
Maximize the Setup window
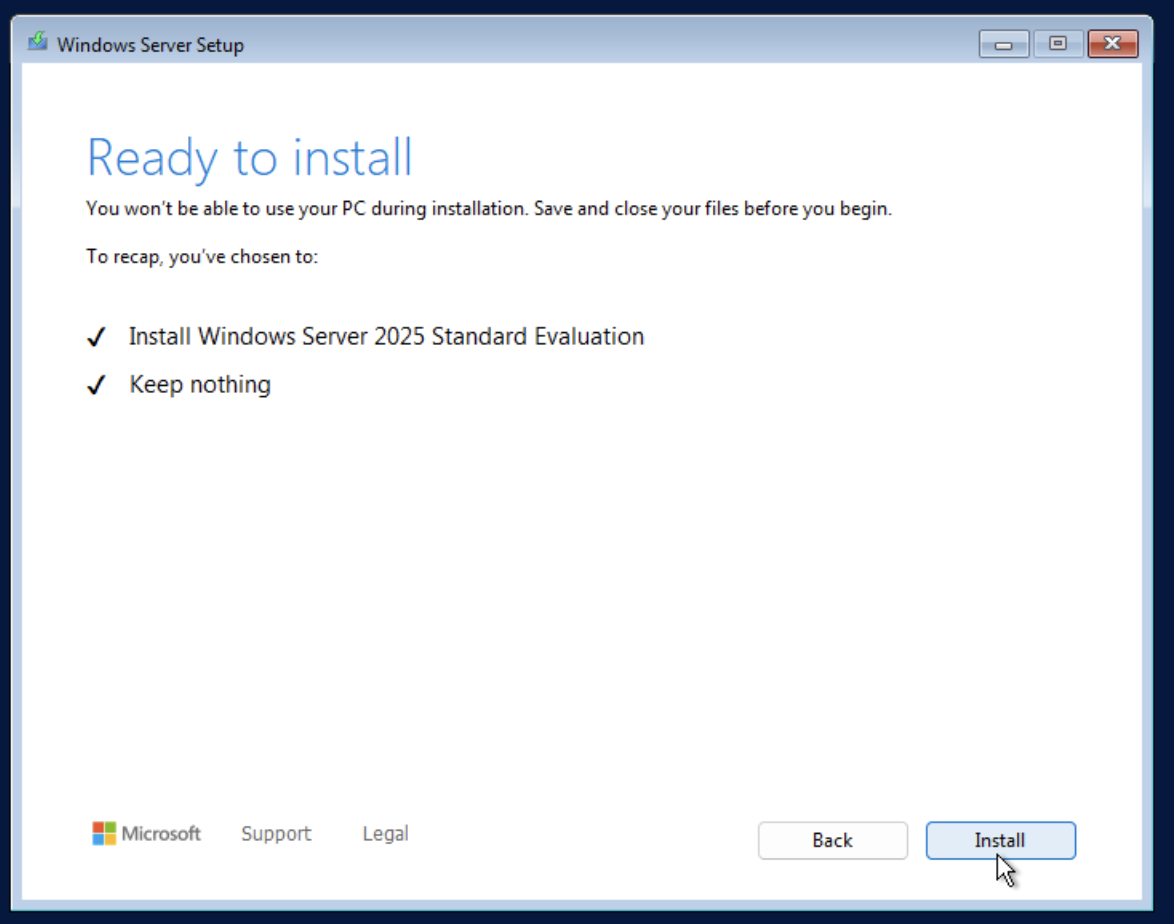pos(1057,44)
